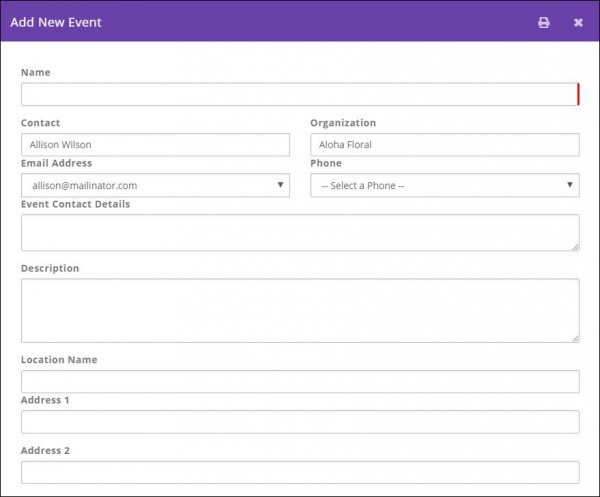The height and width of the screenshot is (497, 600).
Task: Select the Address 1 input field
Action: pyautogui.click(x=299, y=422)
